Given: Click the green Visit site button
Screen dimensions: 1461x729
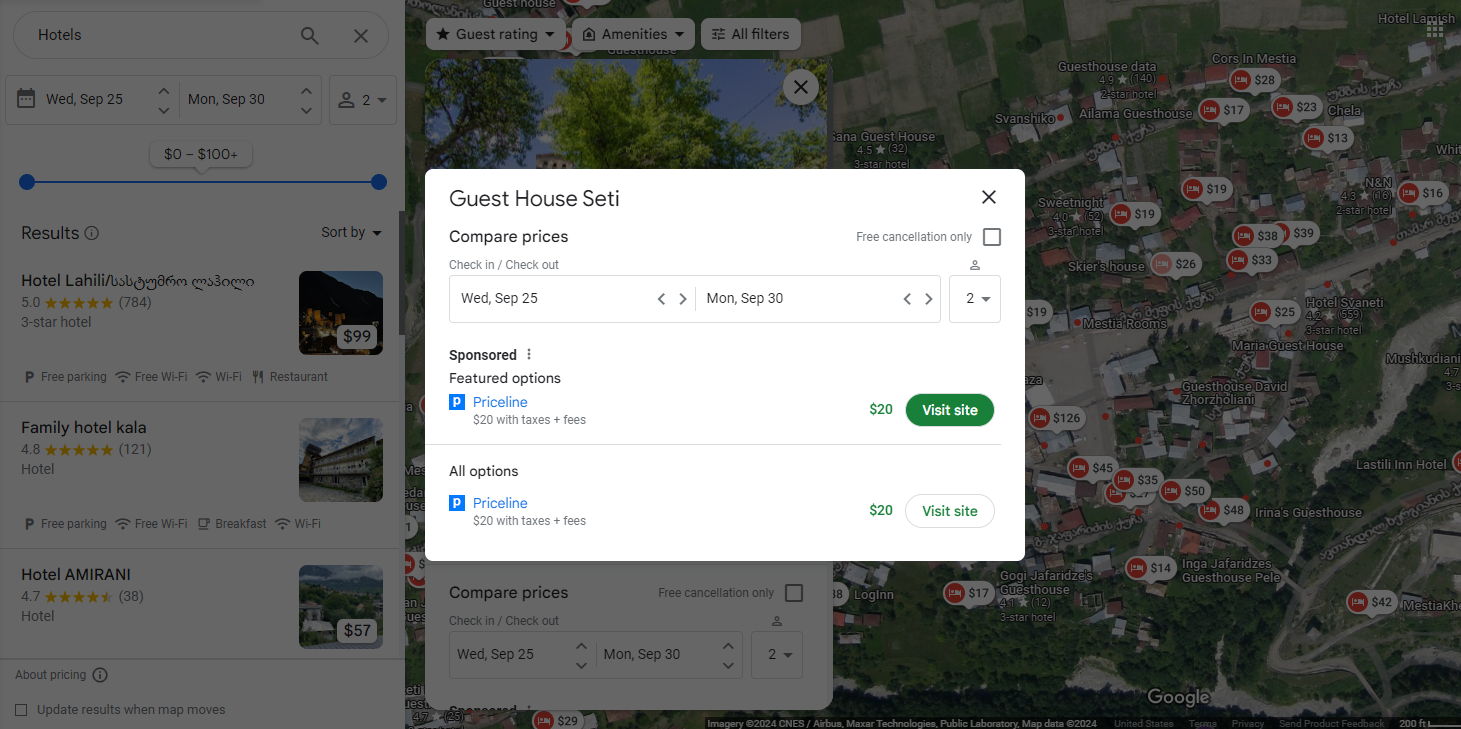Looking at the screenshot, I should [950, 410].
